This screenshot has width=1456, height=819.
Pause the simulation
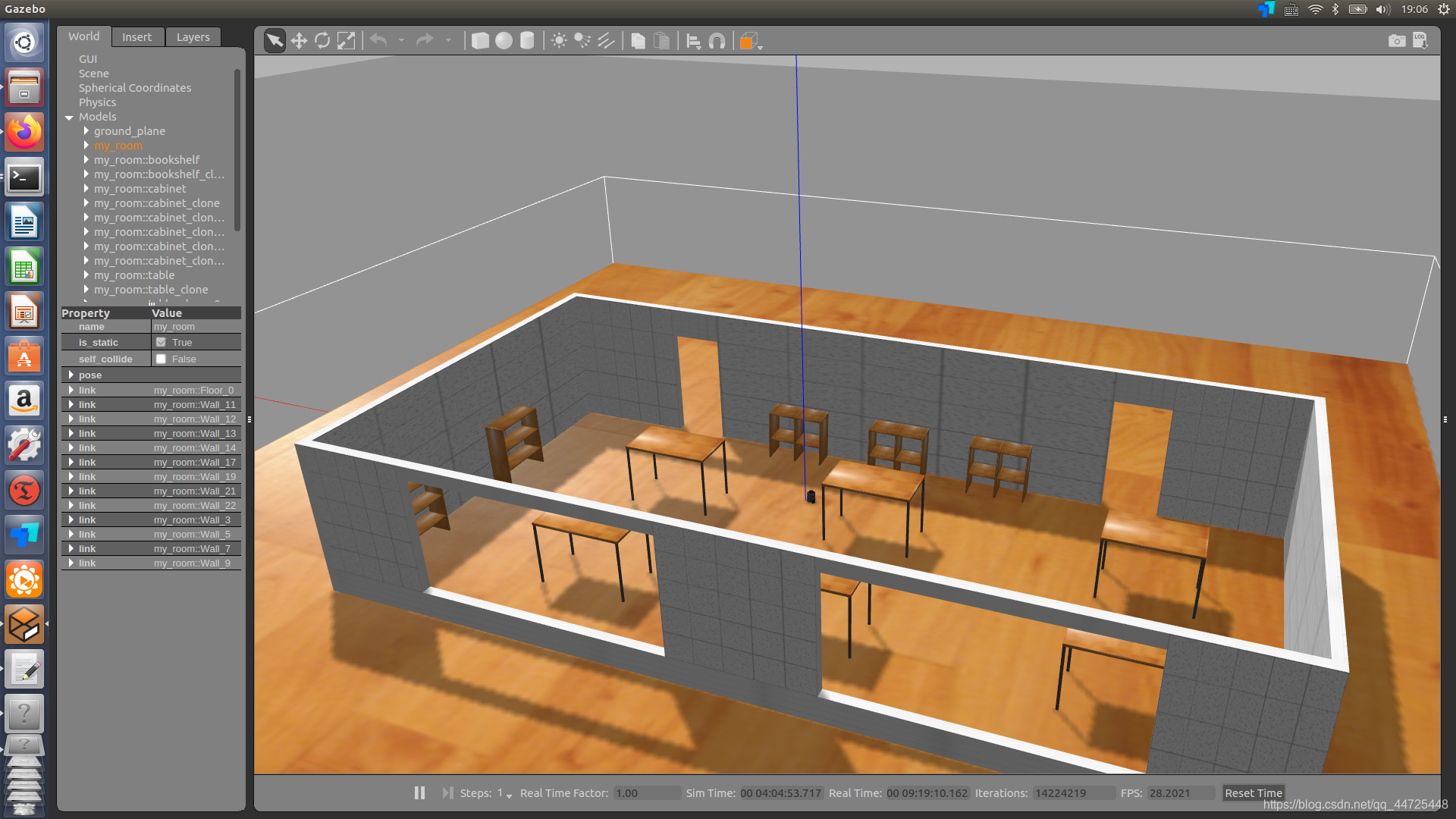click(419, 792)
